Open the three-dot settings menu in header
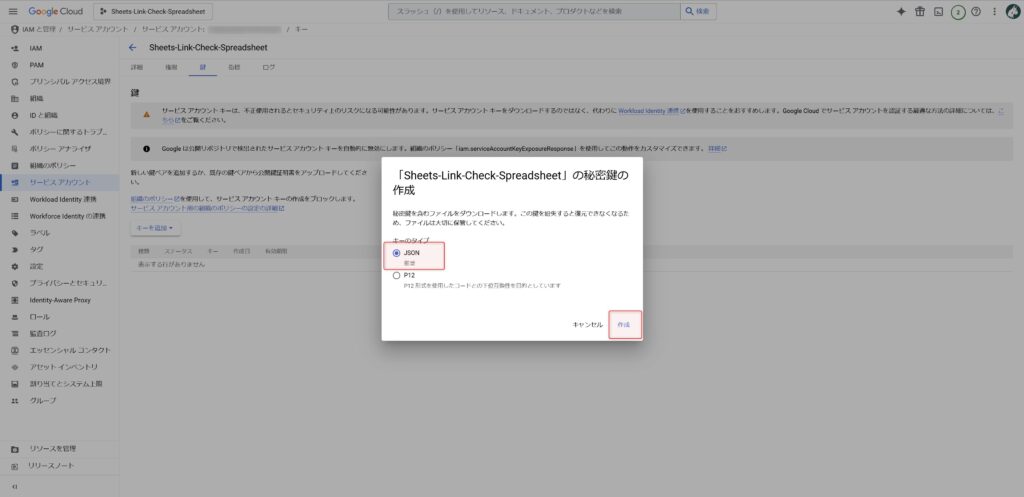Image resolution: width=1024 pixels, height=497 pixels. (992, 11)
